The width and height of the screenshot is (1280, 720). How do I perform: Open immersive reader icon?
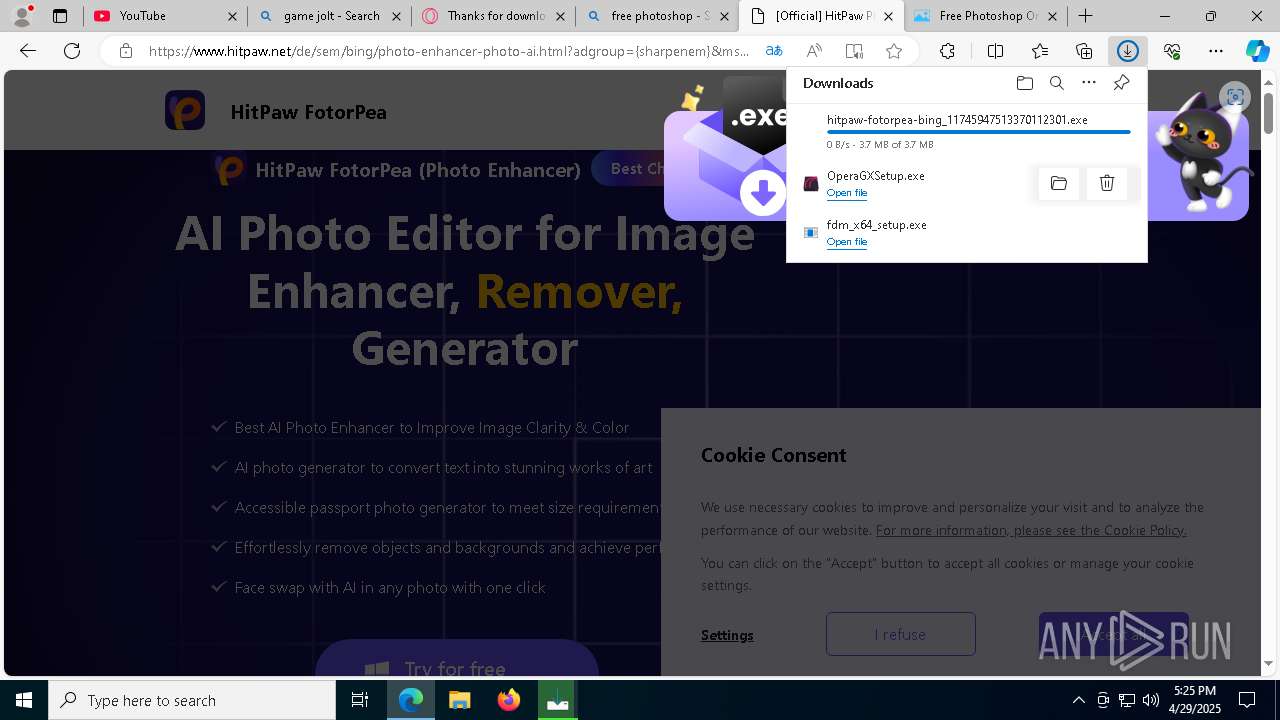(854, 51)
